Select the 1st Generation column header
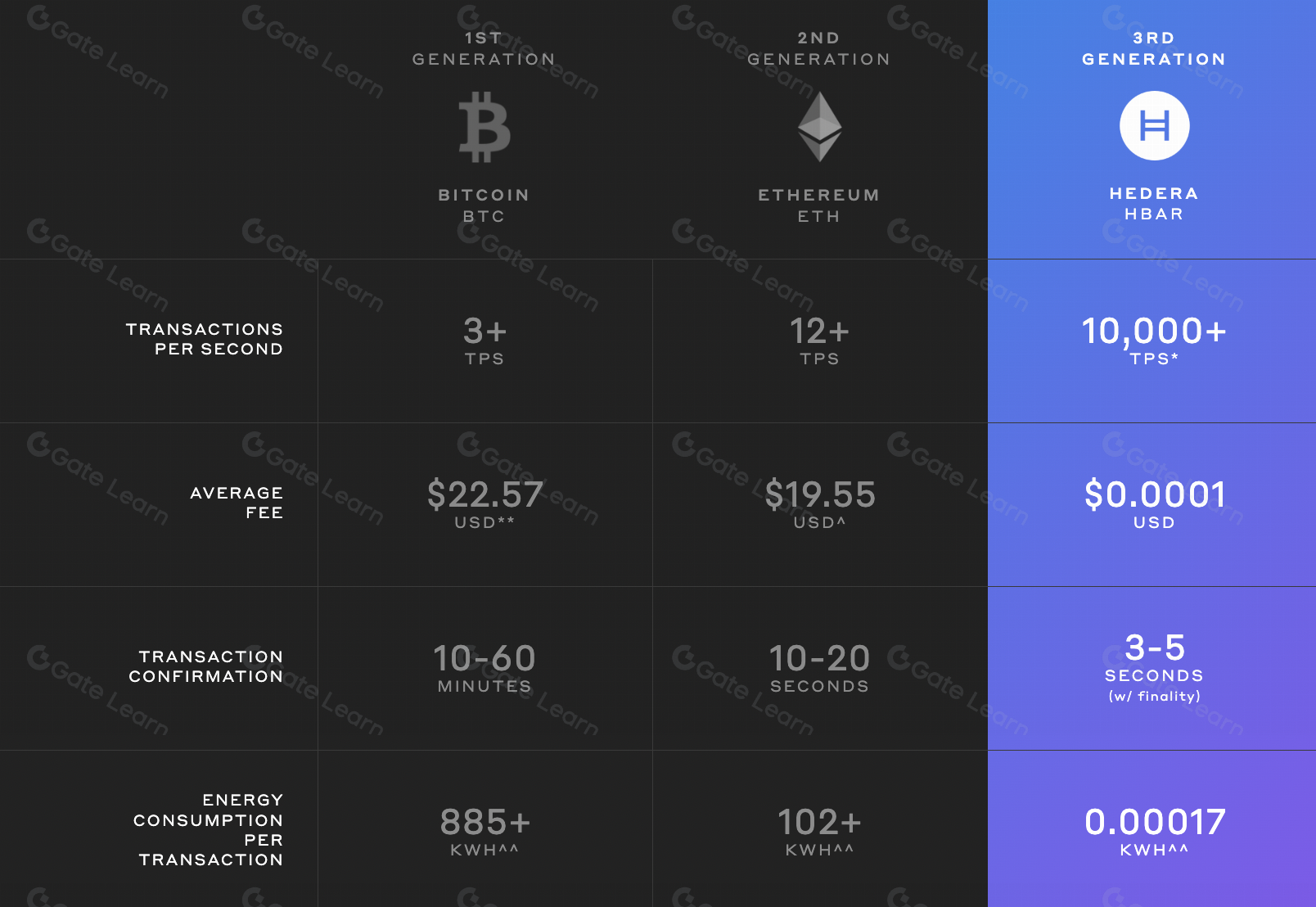Image resolution: width=1316 pixels, height=907 pixels. [484, 48]
